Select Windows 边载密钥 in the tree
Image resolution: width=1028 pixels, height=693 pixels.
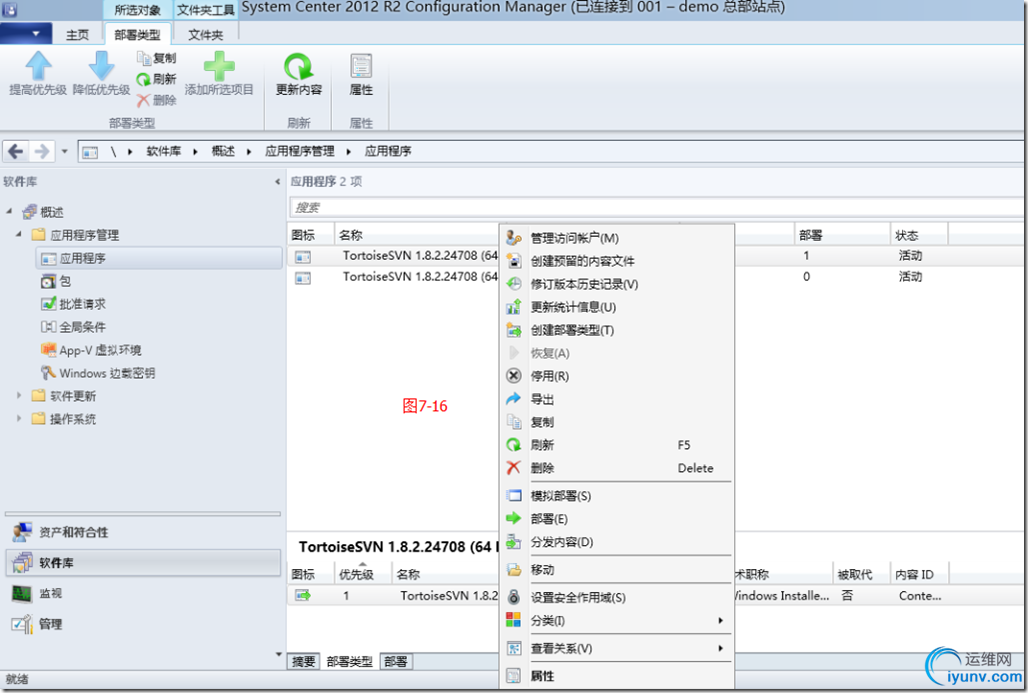coord(98,373)
